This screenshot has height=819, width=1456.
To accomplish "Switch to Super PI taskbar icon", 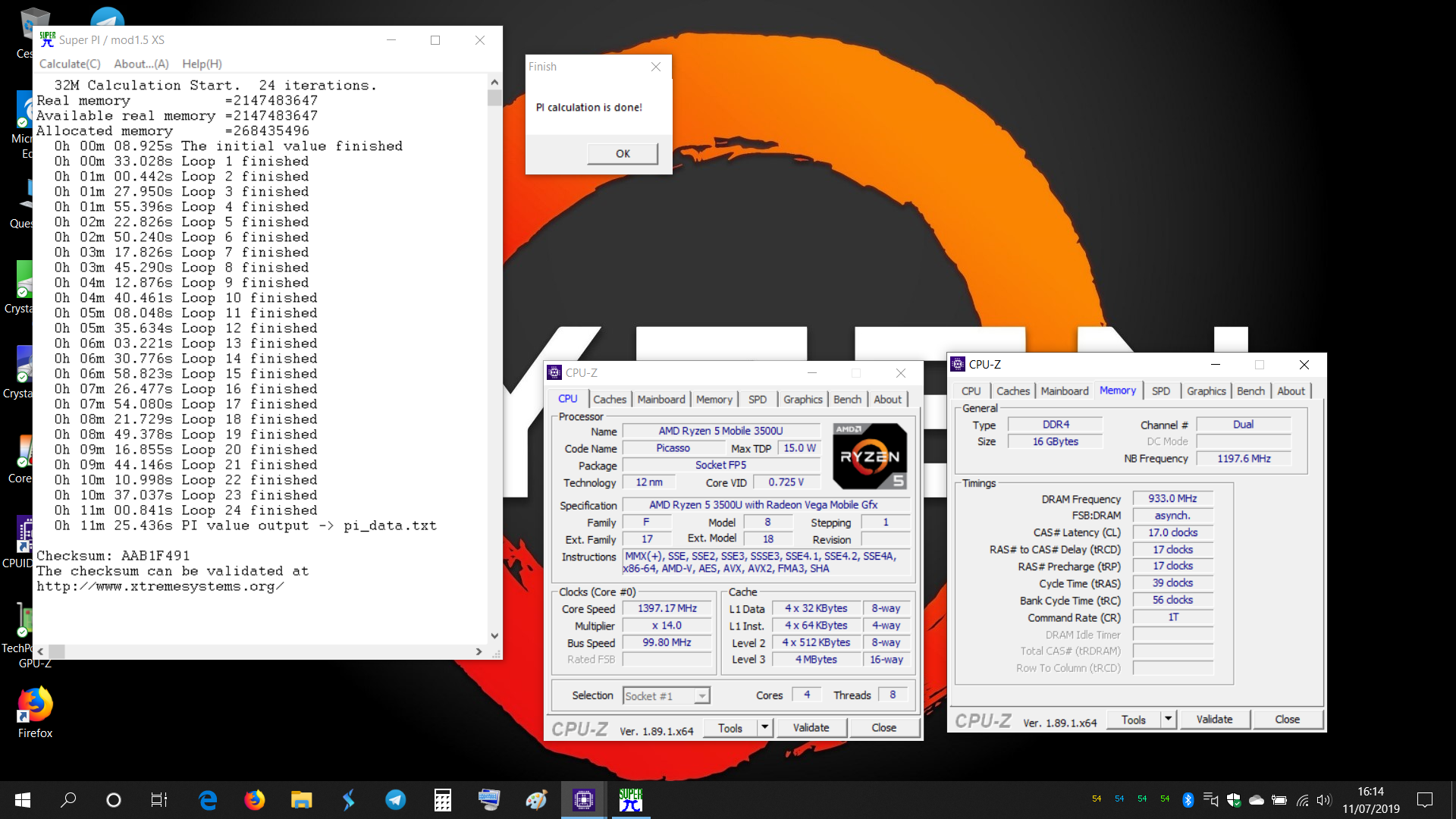I will (631, 800).
